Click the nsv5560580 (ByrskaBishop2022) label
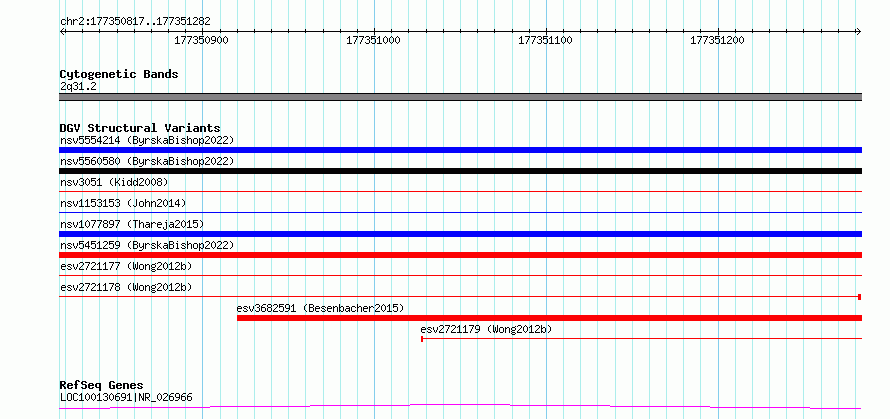Screen dimensions: 890x419 point(146,161)
